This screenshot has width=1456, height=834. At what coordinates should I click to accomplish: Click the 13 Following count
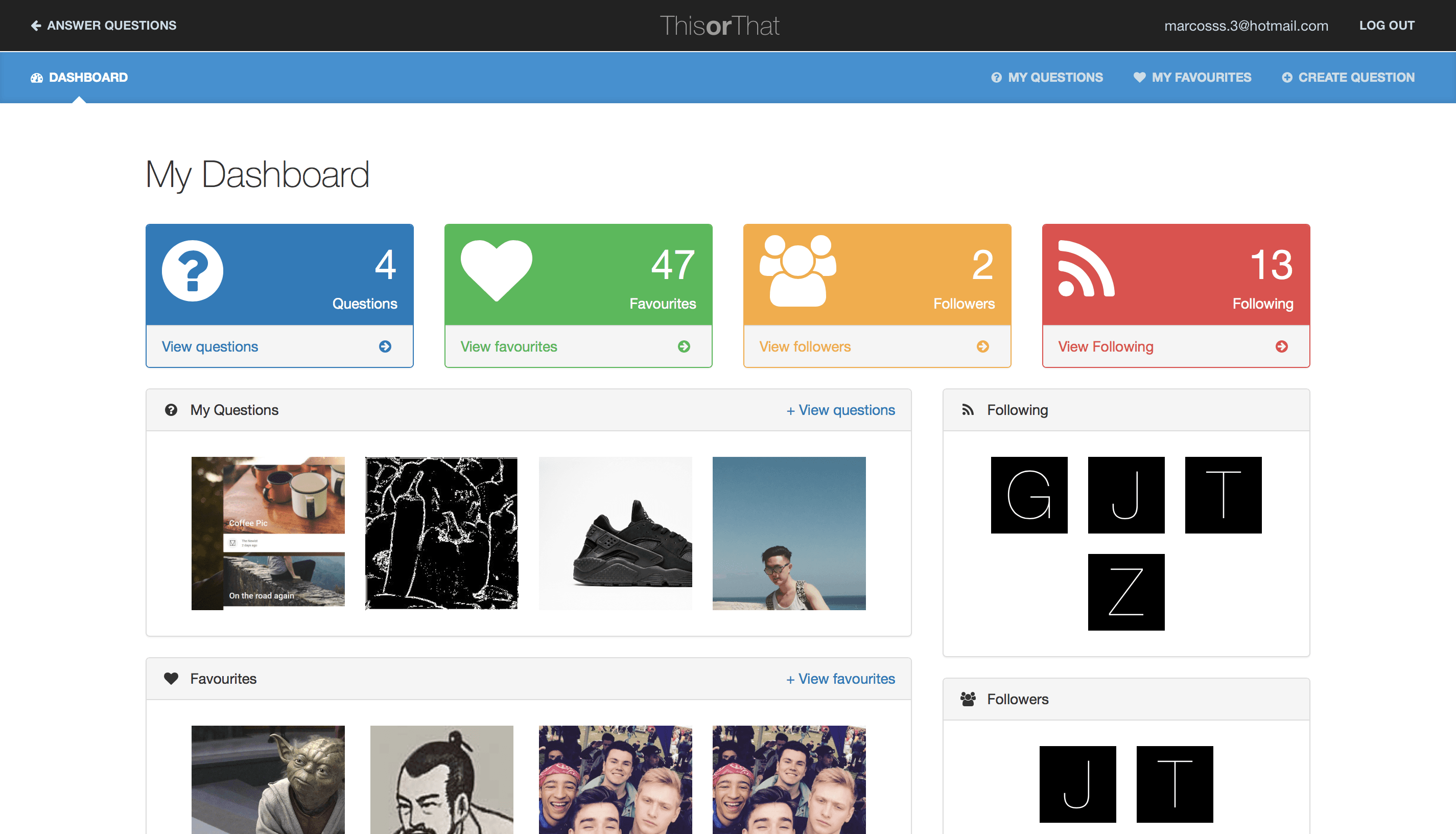pyautogui.click(x=1271, y=265)
